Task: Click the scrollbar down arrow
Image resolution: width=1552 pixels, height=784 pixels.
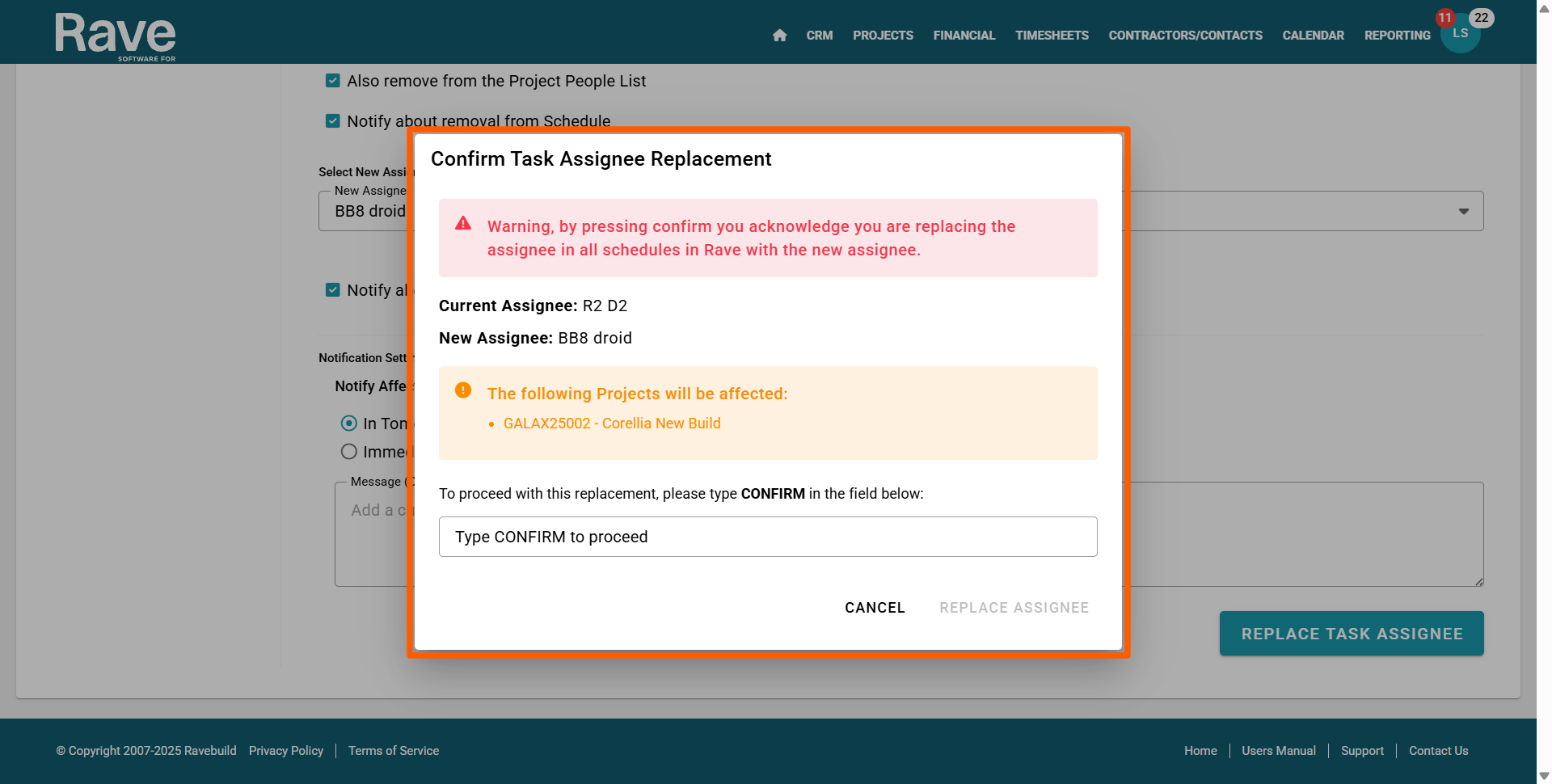Action: [1544, 776]
